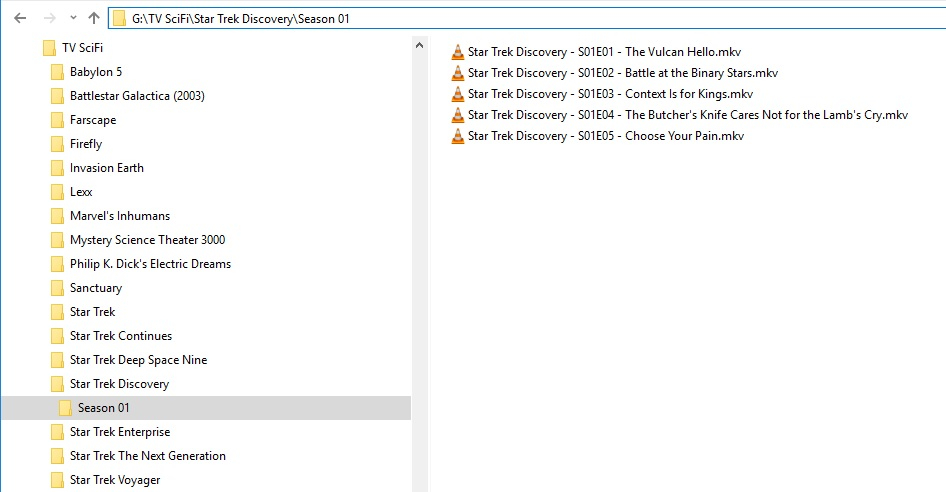Click the Invasion Earth folder icon
946x492 pixels.
pos(57,168)
